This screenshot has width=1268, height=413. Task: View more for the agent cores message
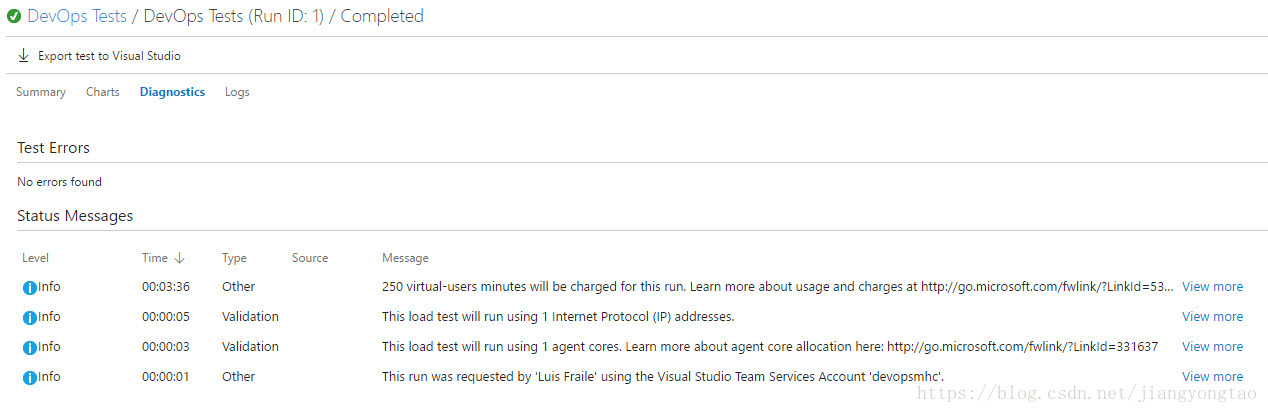click(1212, 347)
